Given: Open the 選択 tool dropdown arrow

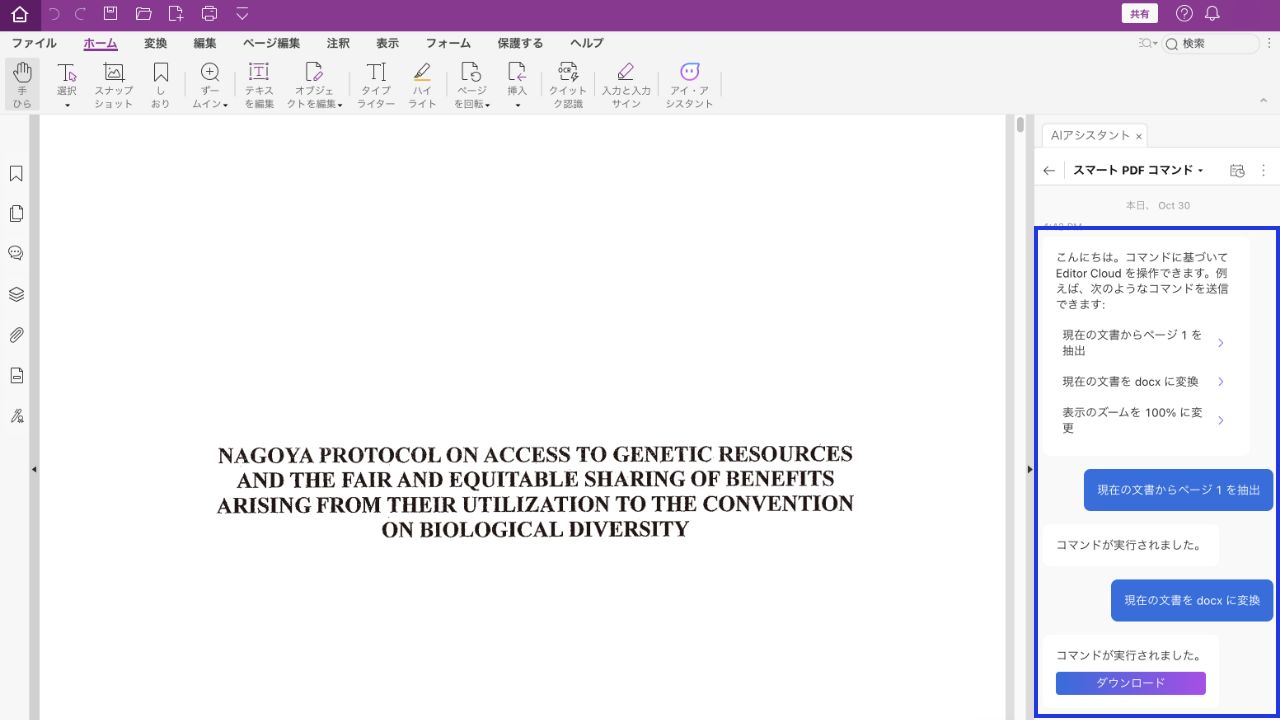Looking at the screenshot, I should coord(67,105).
